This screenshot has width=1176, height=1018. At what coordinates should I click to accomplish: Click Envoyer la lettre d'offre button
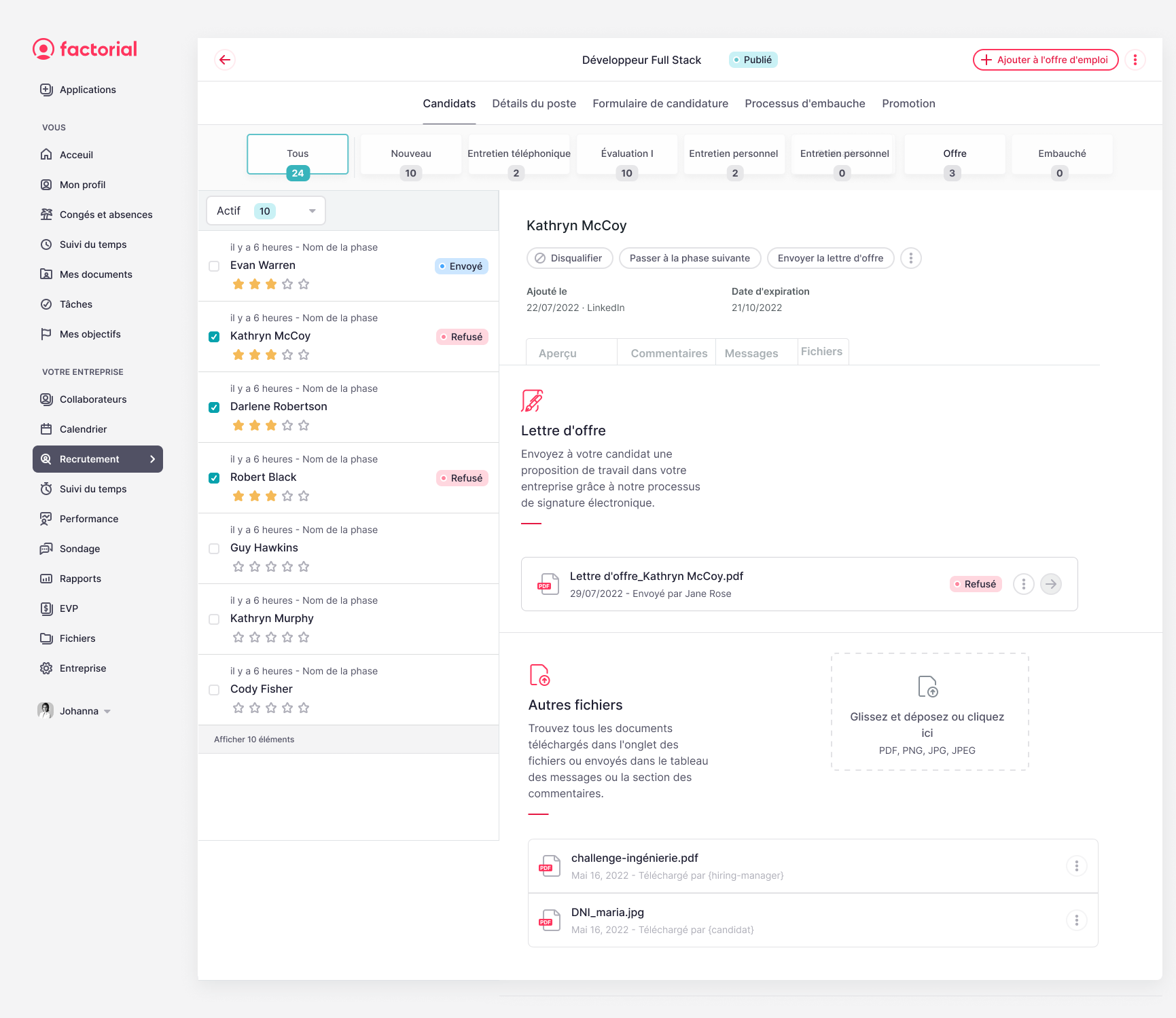tap(830, 258)
